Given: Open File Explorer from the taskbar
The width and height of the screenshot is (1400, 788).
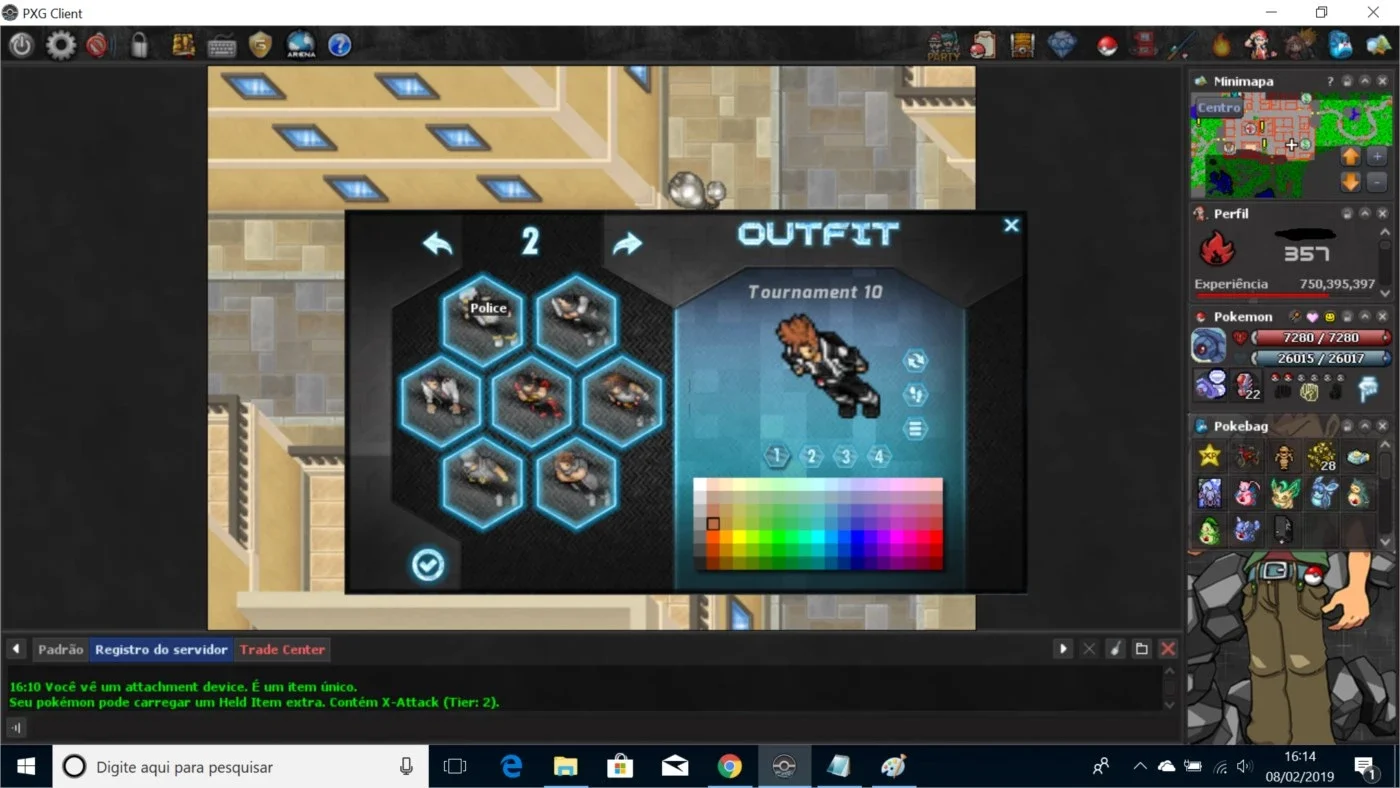Looking at the screenshot, I should pos(566,767).
